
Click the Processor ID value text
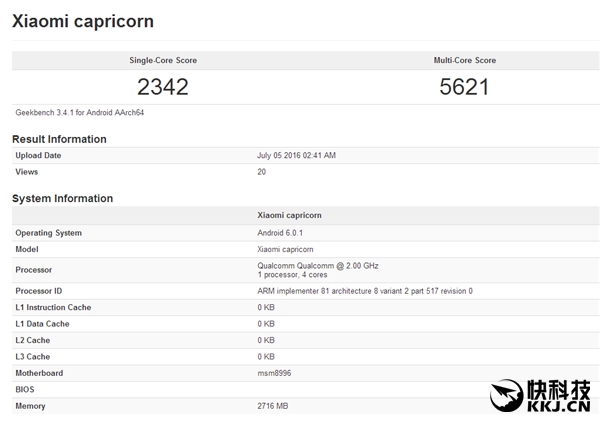click(x=365, y=290)
